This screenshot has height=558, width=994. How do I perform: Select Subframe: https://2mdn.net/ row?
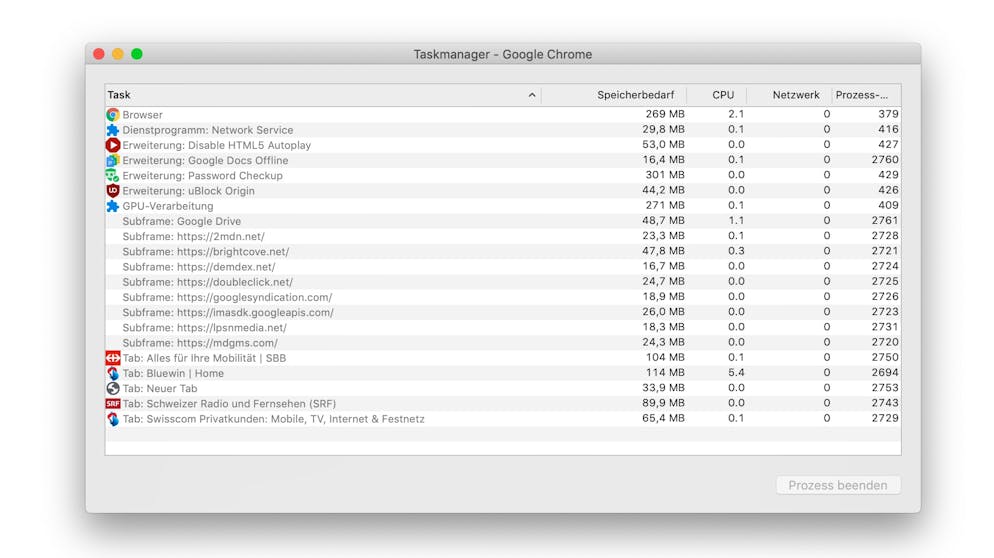503,237
